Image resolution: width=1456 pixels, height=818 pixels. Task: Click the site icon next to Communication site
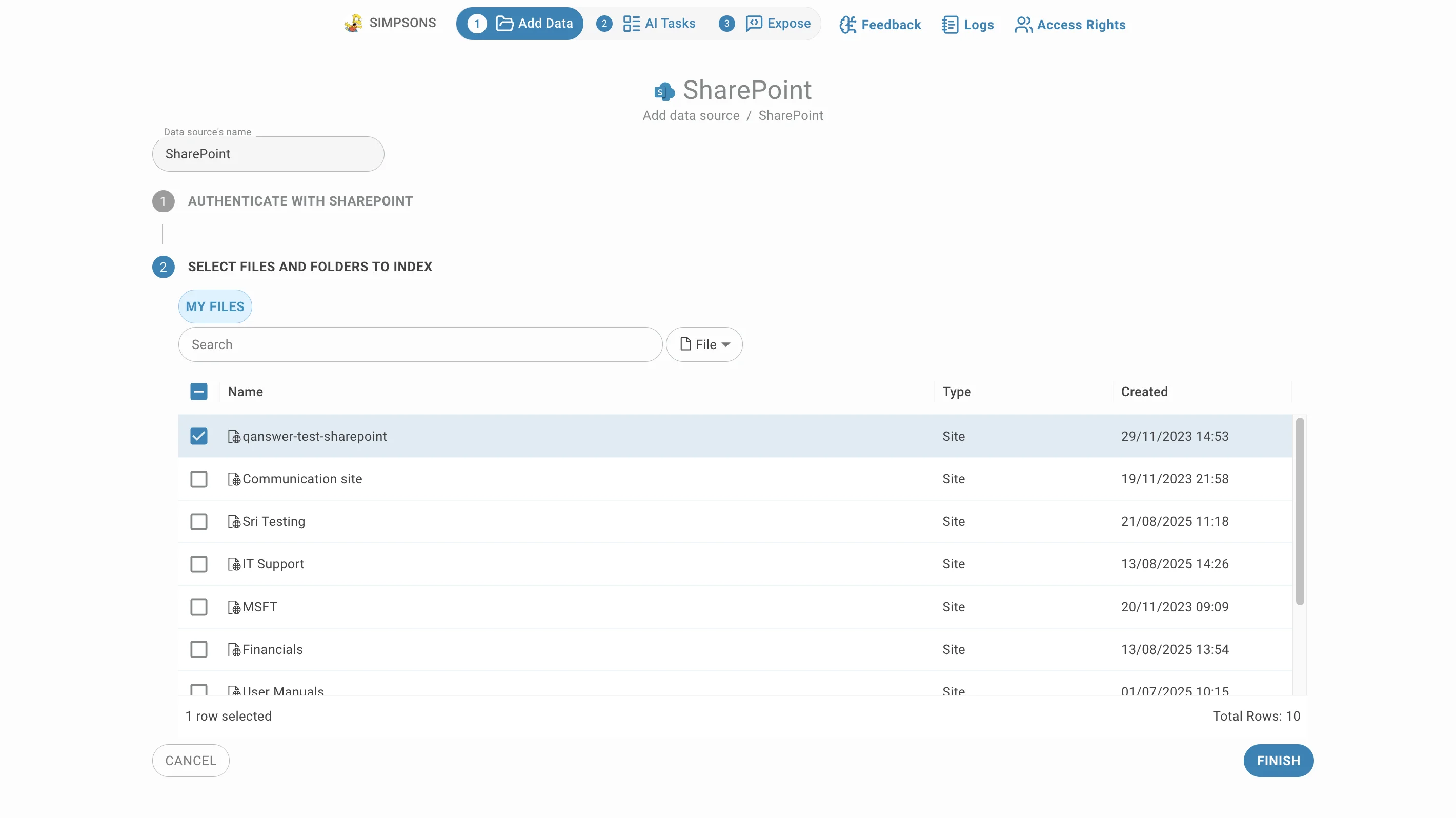pyautogui.click(x=234, y=479)
